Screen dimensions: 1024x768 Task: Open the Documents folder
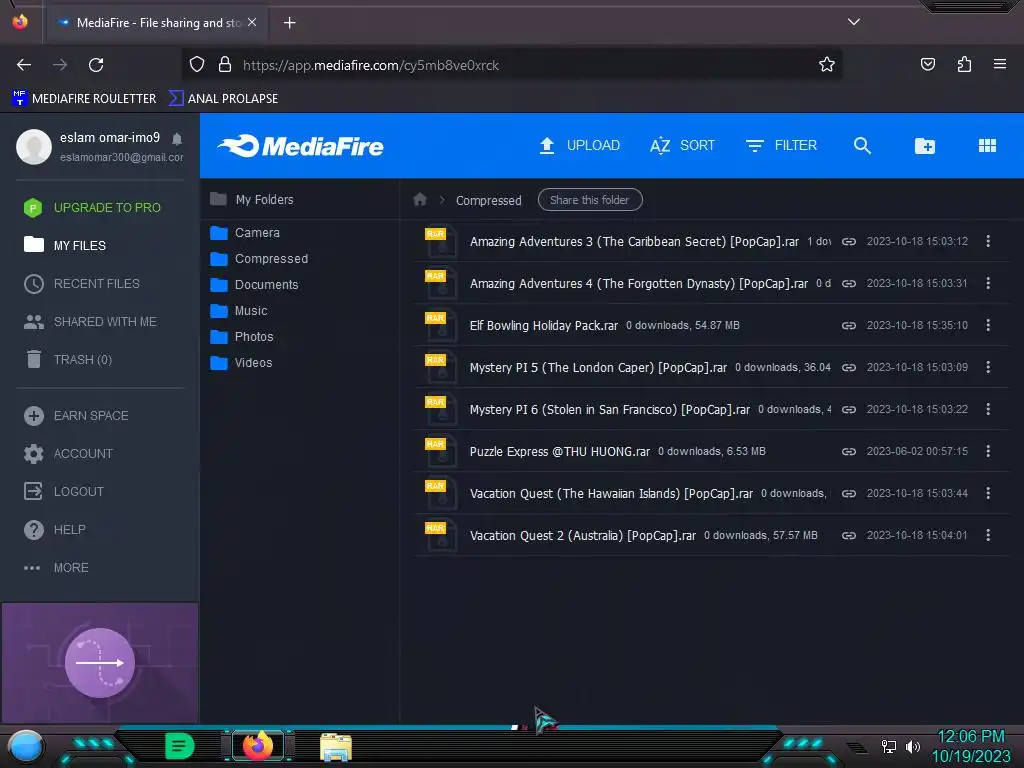[254, 285]
